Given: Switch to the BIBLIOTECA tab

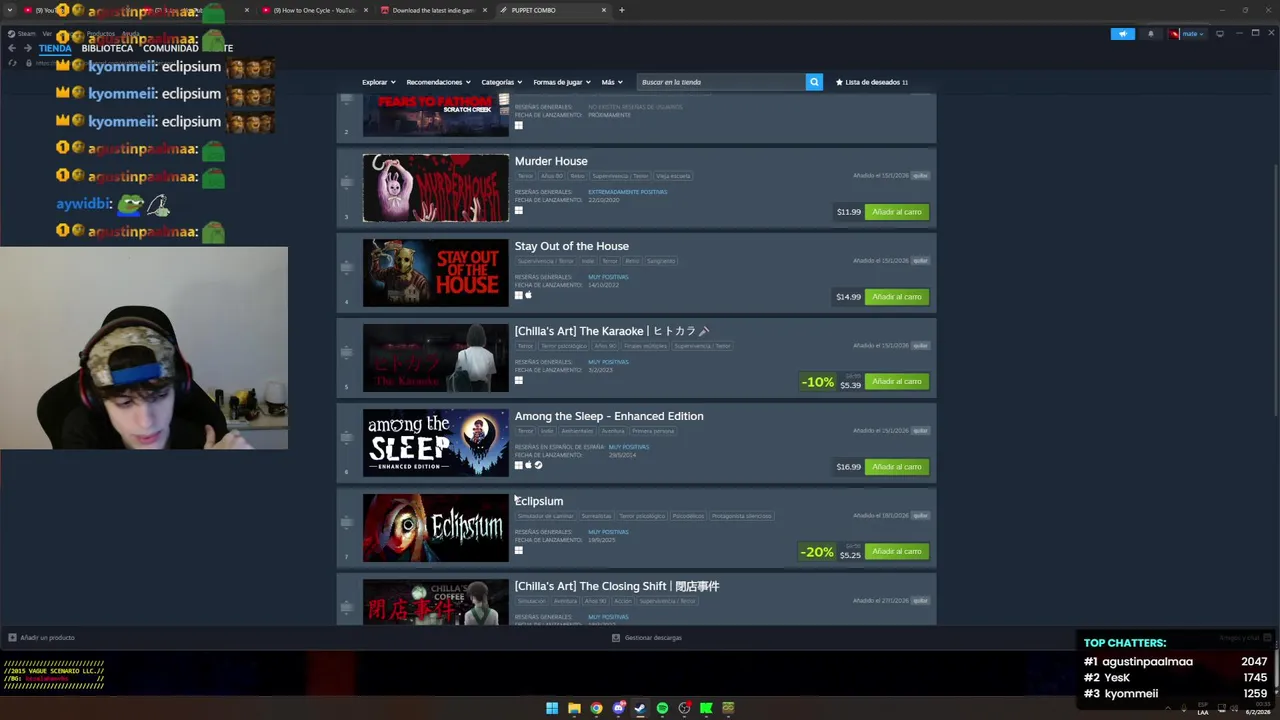Looking at the screenshot, I should pyautogui.click(x=107, y=48).
